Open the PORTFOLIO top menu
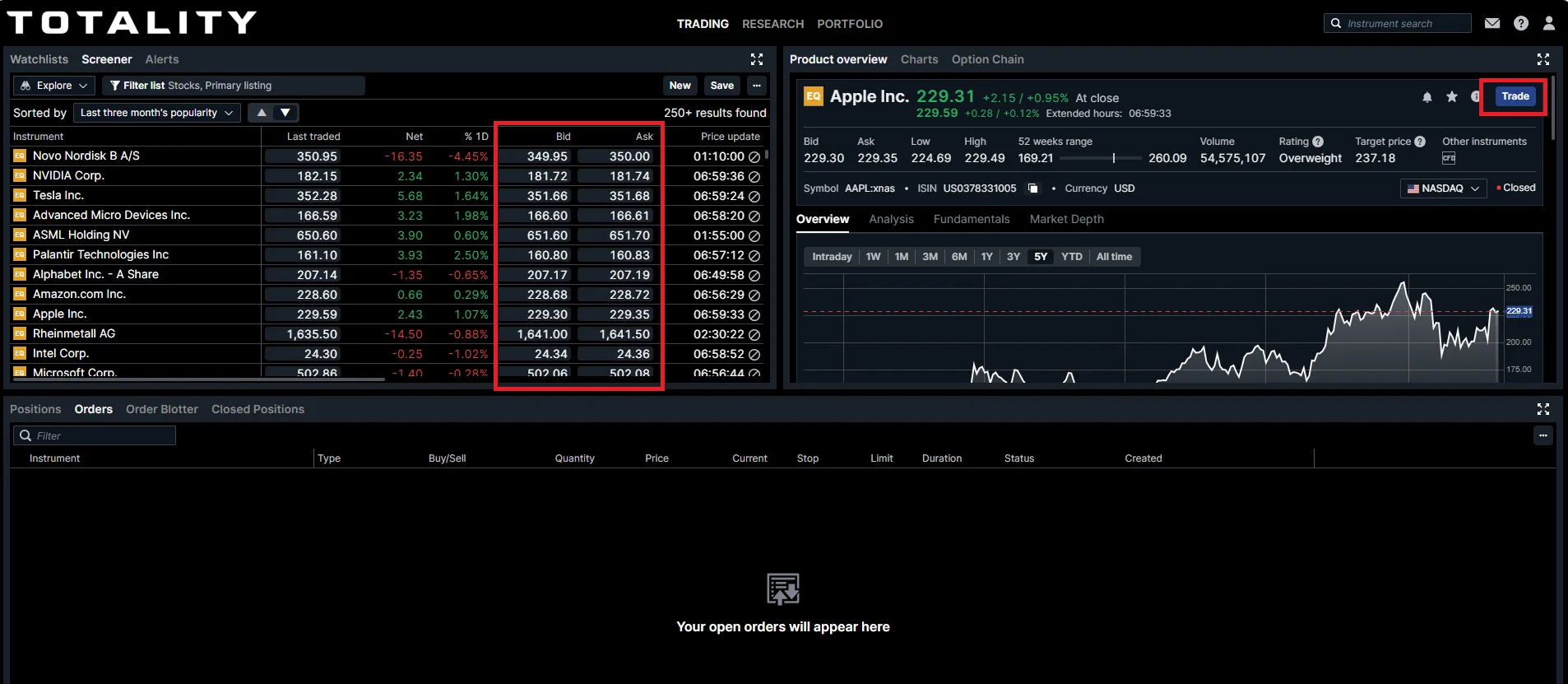1568x684 pixels. pos(850,24)
